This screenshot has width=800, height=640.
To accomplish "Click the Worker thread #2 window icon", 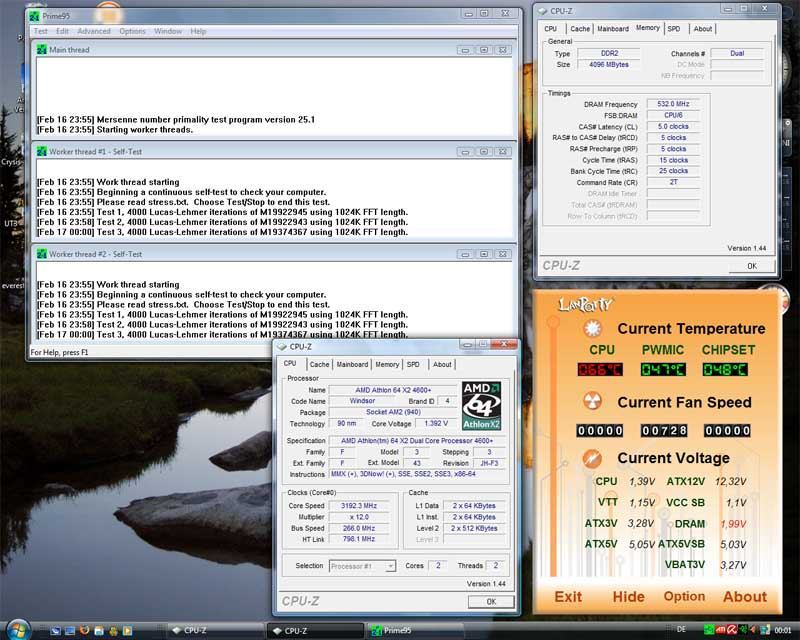I will click(42, 254).
